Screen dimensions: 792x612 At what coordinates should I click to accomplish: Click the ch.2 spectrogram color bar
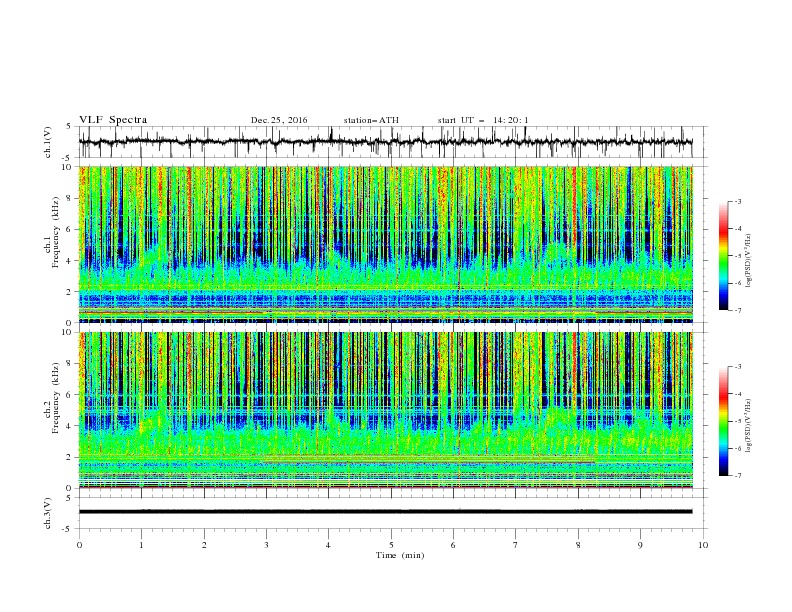[723, 421]
